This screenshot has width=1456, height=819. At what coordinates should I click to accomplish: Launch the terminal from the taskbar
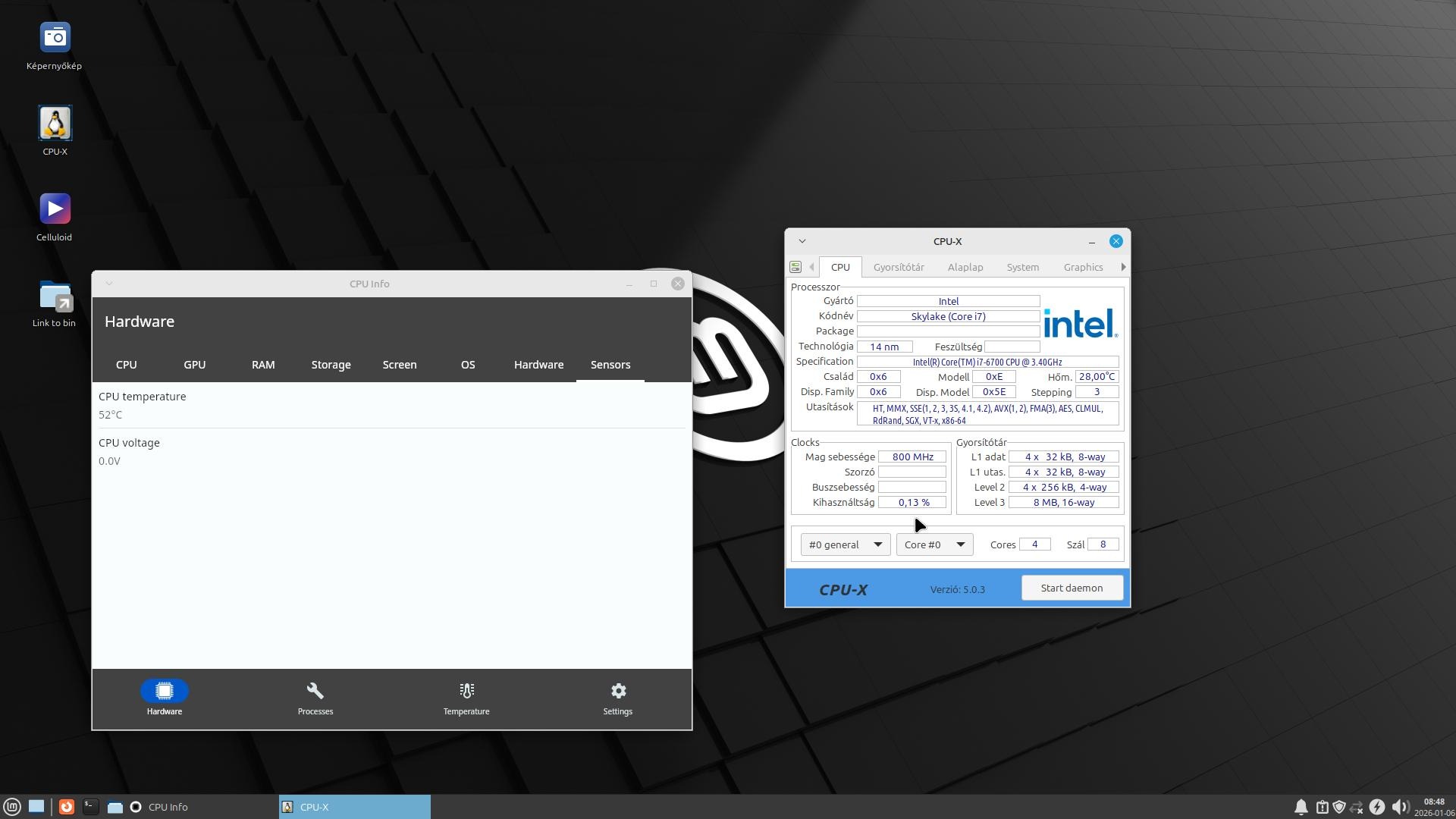tap(90, 807)
